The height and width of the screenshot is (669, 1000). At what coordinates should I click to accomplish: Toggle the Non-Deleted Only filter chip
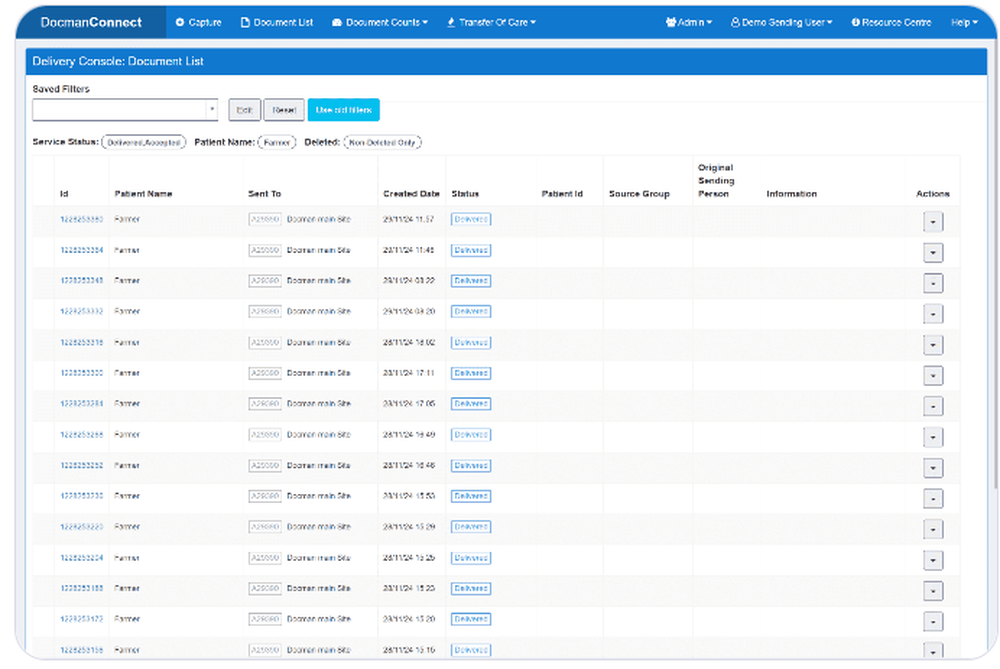tap(383, 142)
